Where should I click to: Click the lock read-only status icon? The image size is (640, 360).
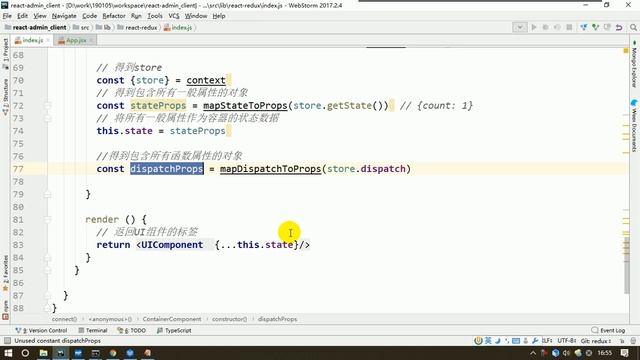pyautogui.click(x=622, y=340)
